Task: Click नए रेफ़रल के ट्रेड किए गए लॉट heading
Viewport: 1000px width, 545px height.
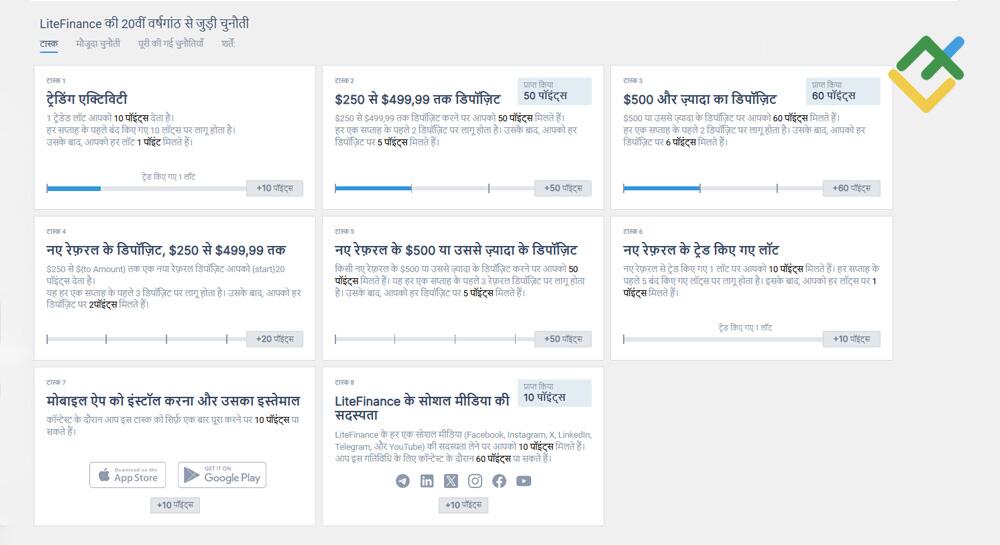Action: (701, 250)
